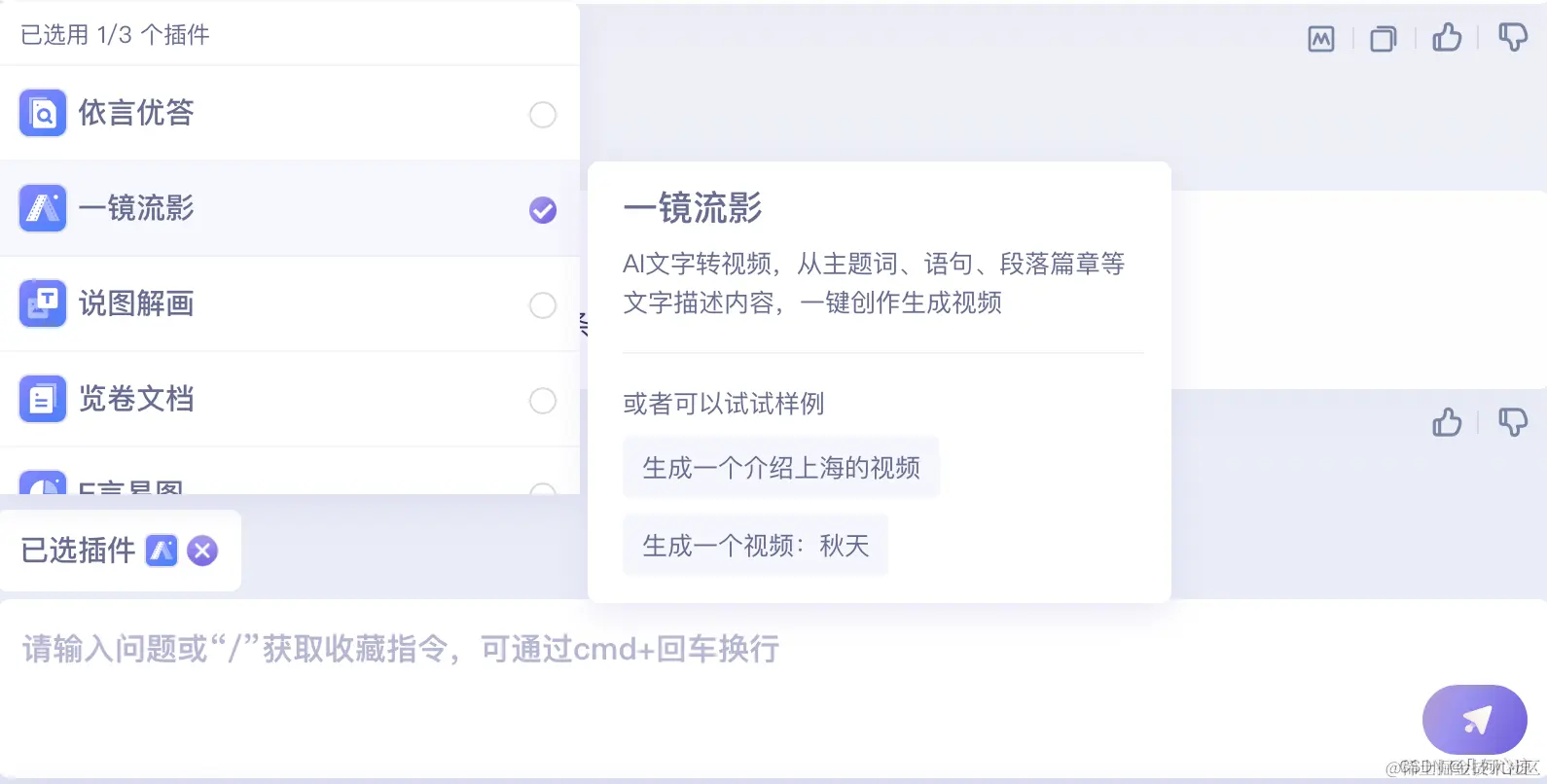Click the 一镜流影 icon in 已选插件 chip
Viewport: 1547px width, 784px height.
point(162,551)
